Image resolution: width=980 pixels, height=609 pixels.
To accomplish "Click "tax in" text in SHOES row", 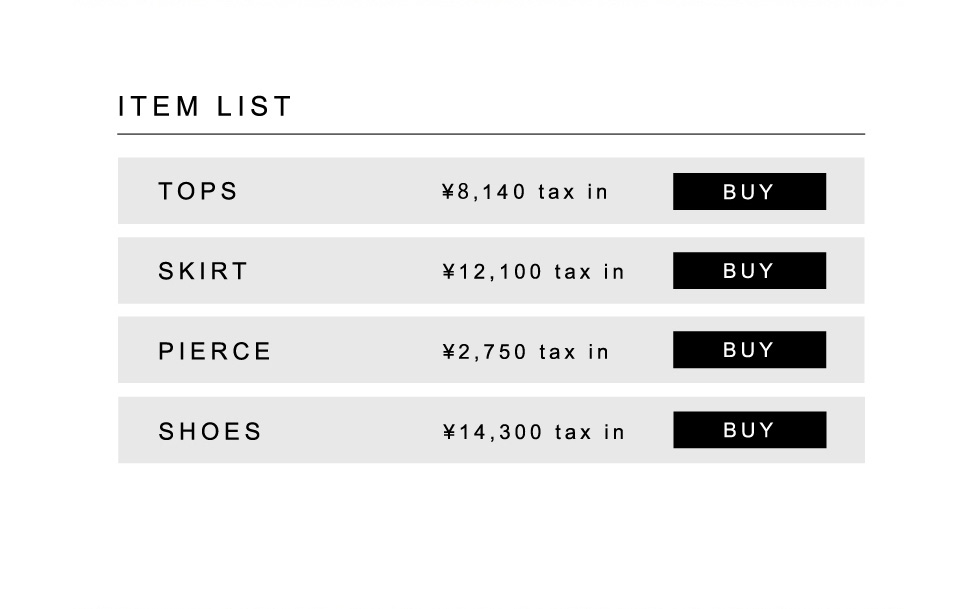I will click(x=589, y=432).
